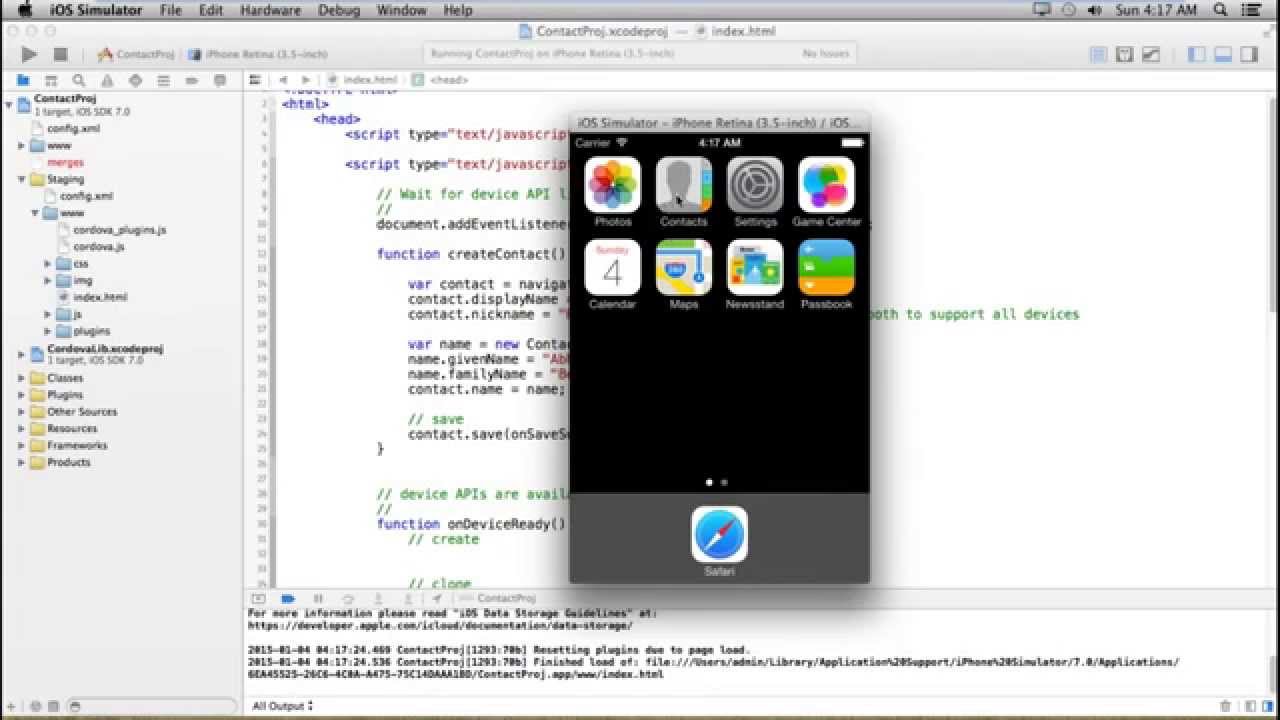Open the Hardware menu
Viewport: 1280px width, 720px height.
pyautogui.click(x=272, y=10)
